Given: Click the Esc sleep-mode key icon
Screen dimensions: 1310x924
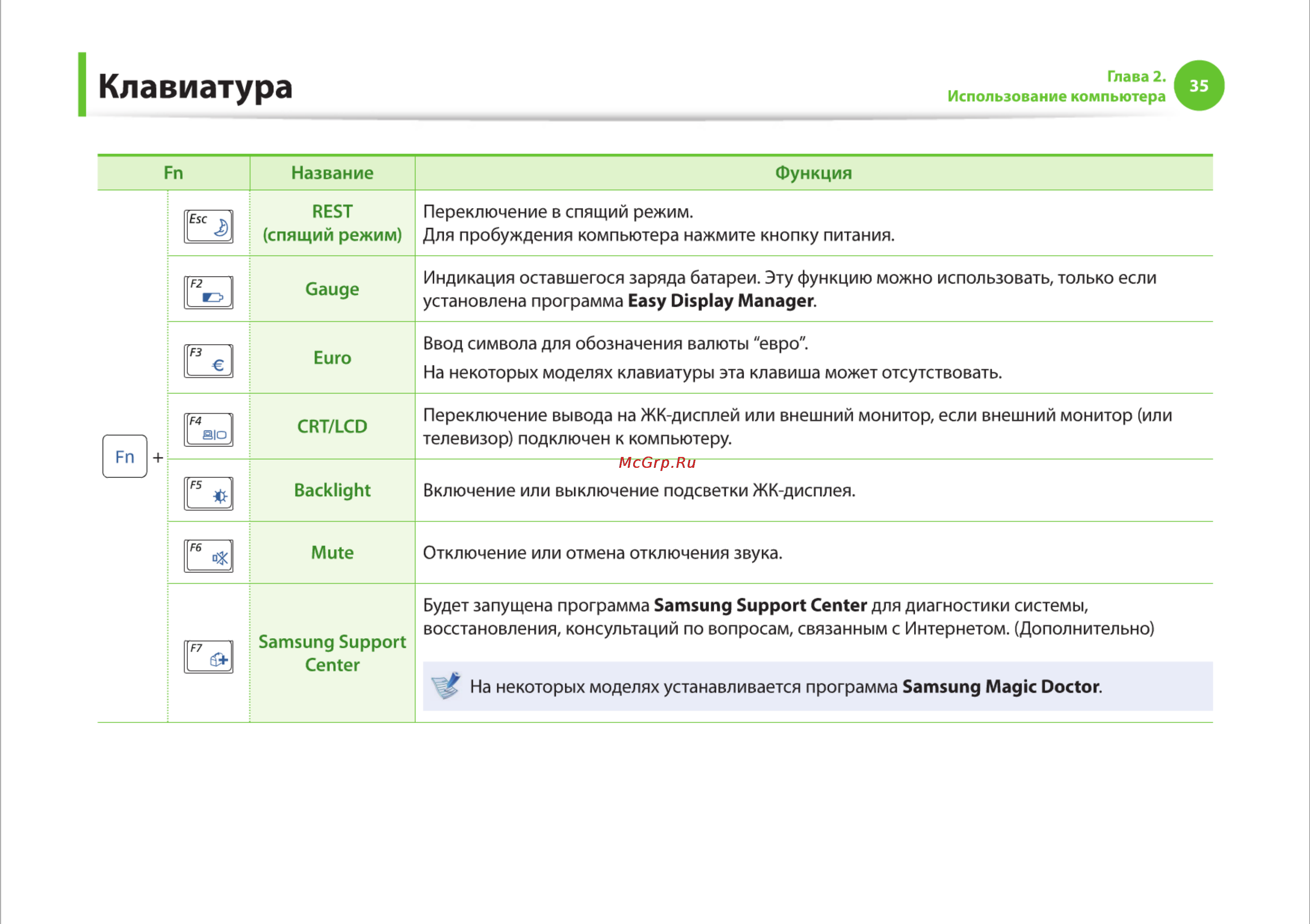Looking at the screenshot, I should click(208, 226).
